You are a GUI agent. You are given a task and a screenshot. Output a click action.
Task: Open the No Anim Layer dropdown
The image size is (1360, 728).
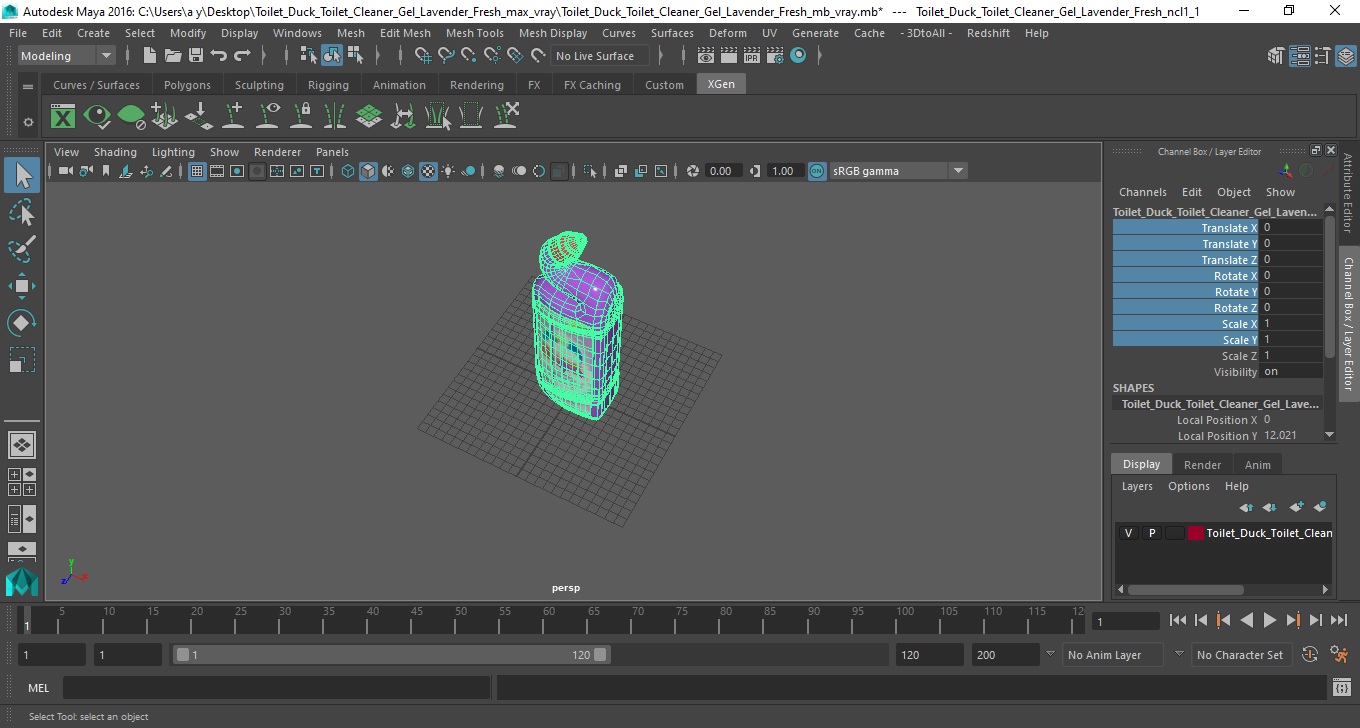coord(1114,655)
